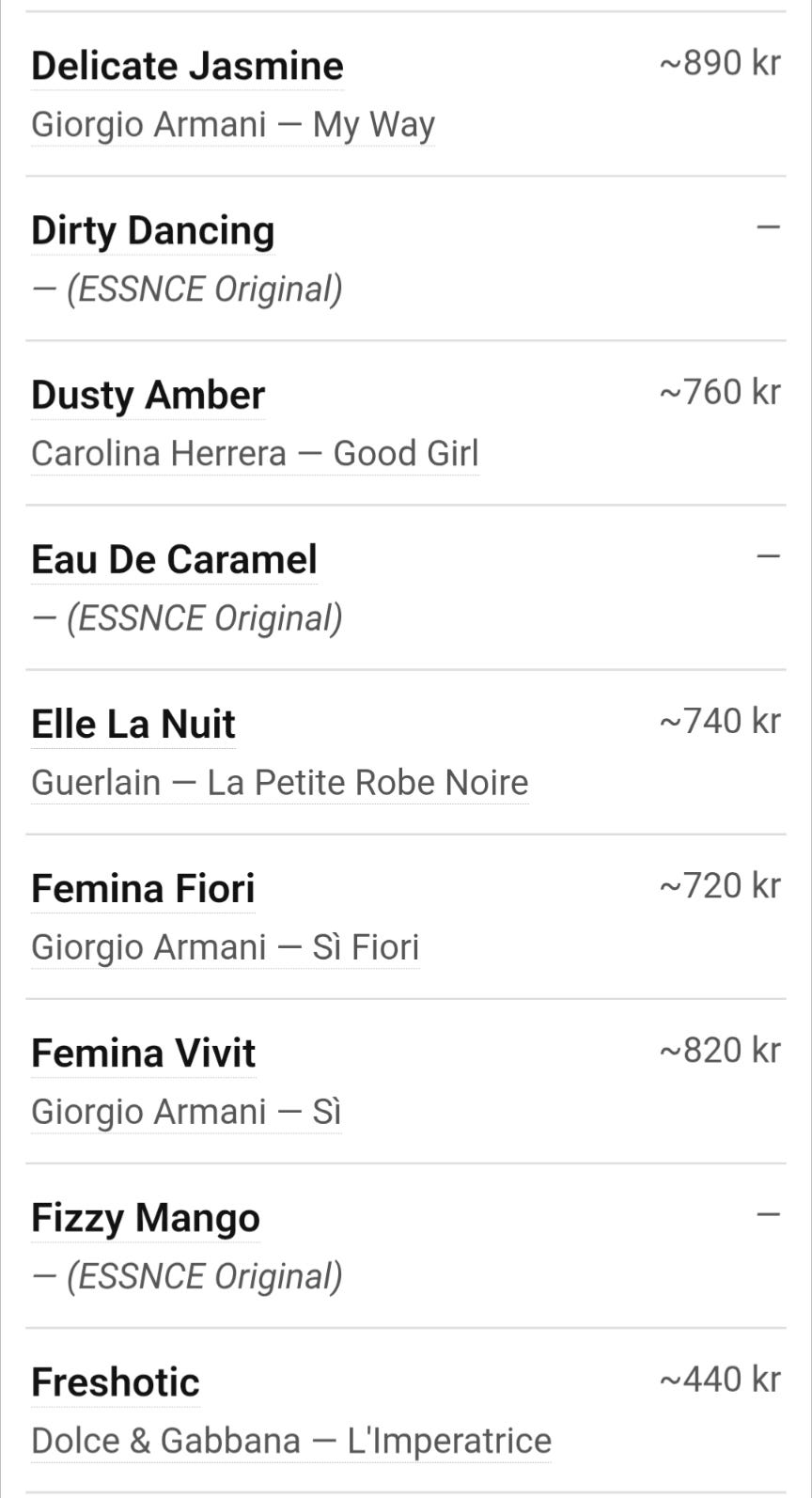This screenshot has width=812, height=1498.
Task: Open the Freshotic fragrance link
Action: click(115, 1381)
